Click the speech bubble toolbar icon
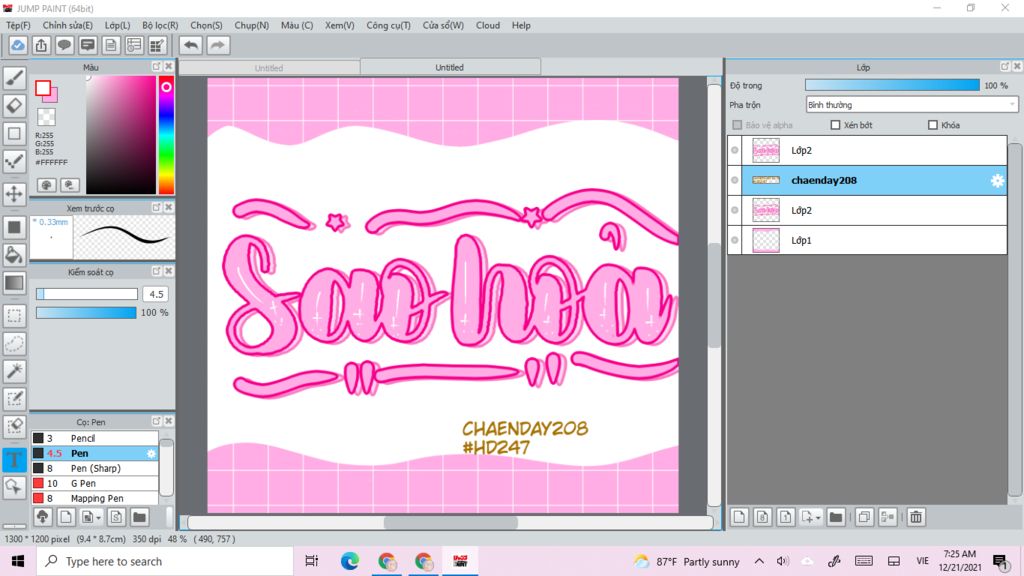Viewport: 1024px width, 576px height. click(64, 45)
